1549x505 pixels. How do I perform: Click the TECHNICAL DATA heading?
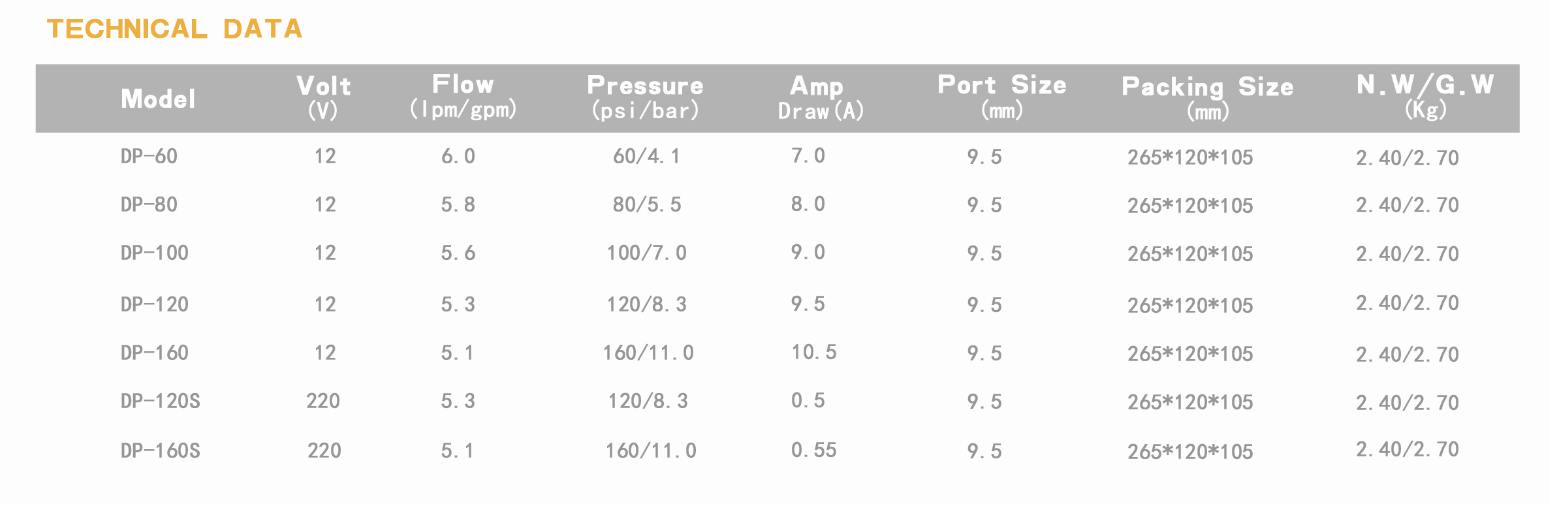[x=174, y=29]
